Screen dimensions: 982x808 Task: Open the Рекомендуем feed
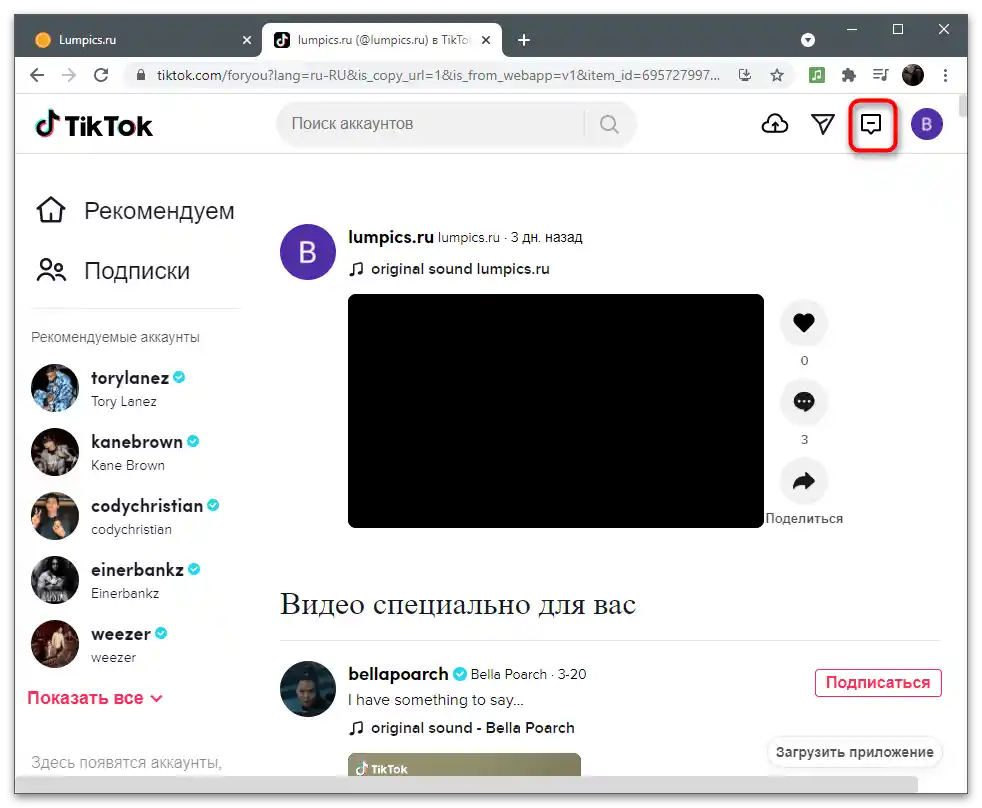pos(135,210)
